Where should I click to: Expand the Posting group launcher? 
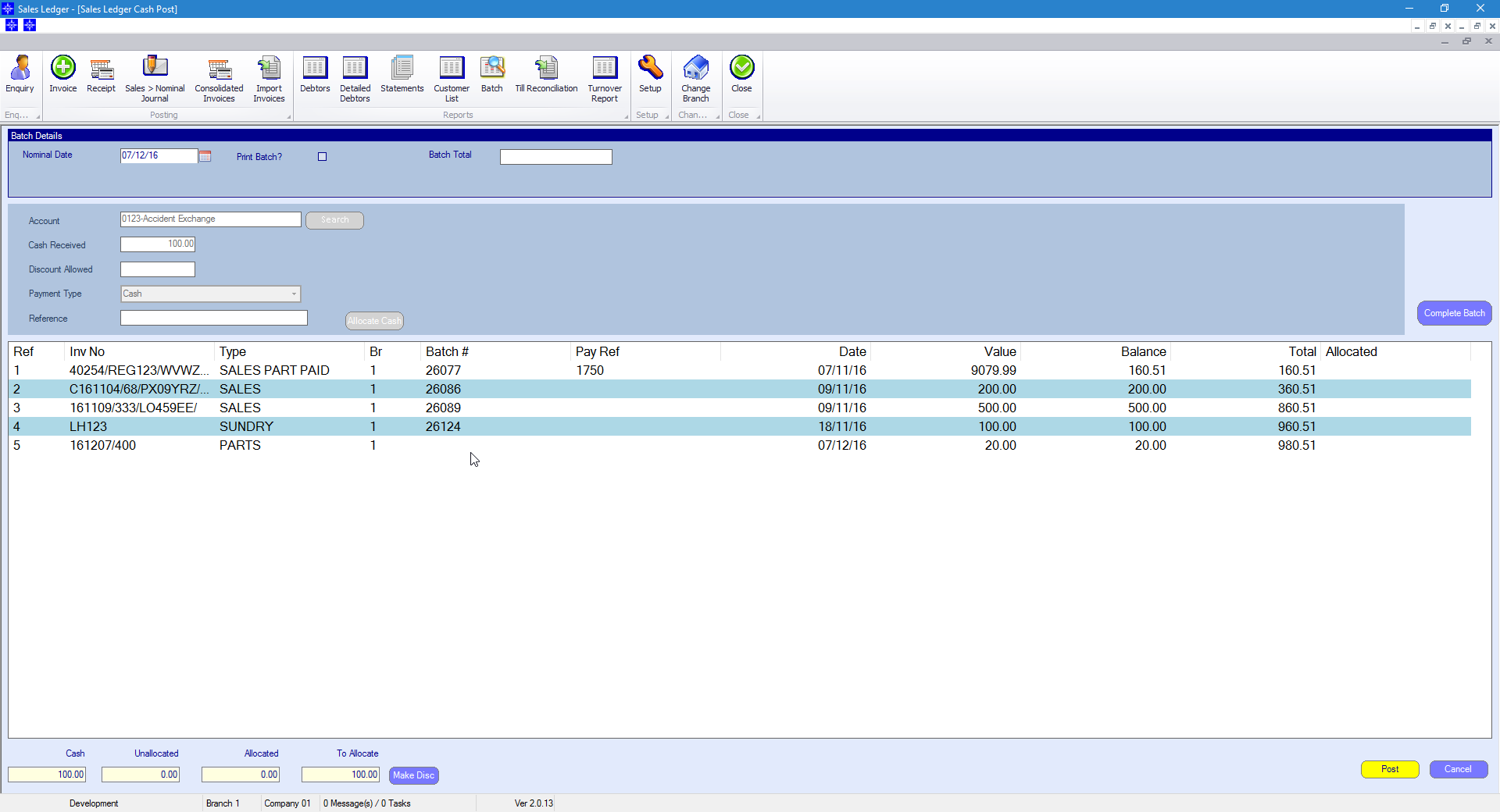point(289,117)
